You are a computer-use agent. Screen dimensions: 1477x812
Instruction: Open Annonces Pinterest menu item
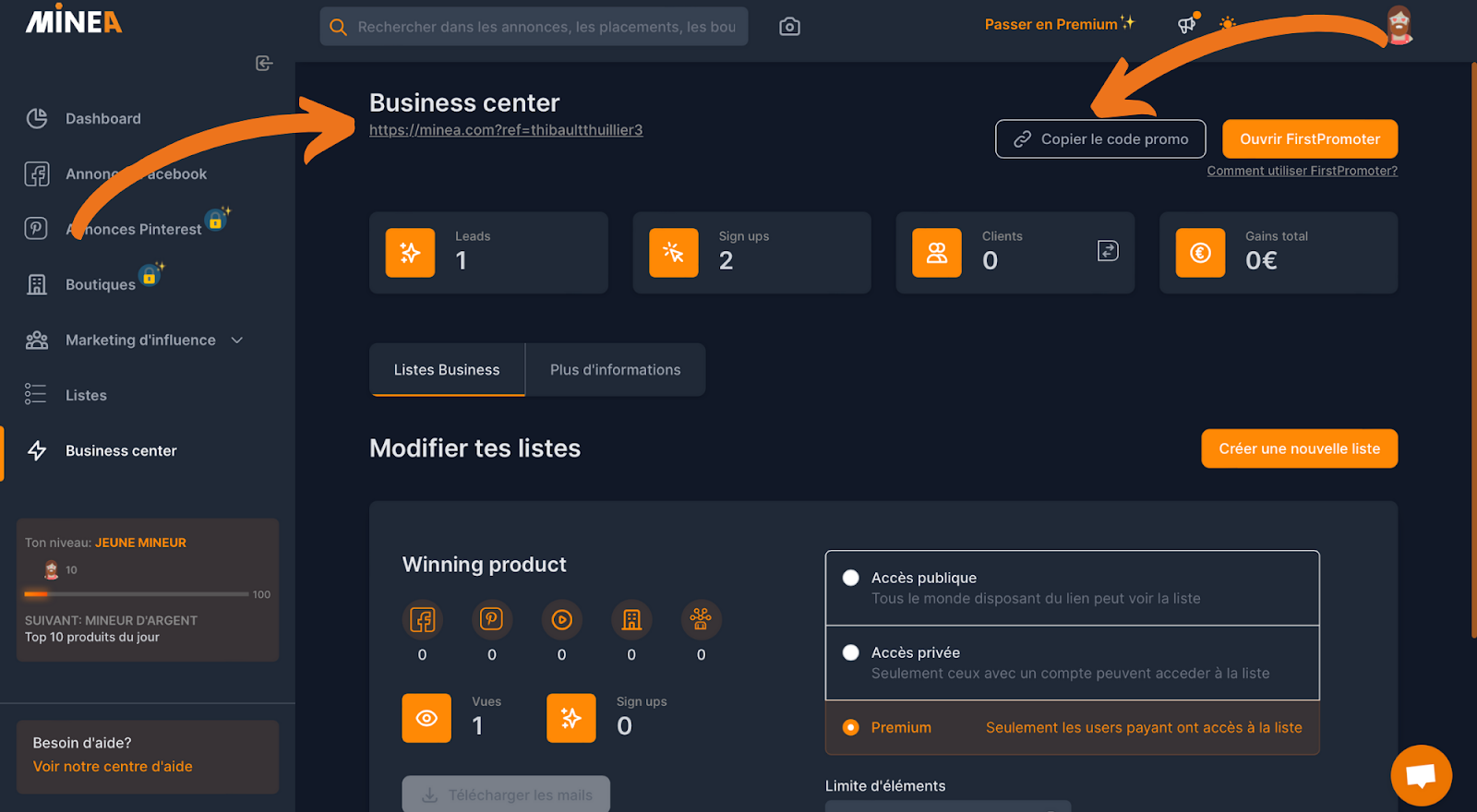[x=133, y=229]
